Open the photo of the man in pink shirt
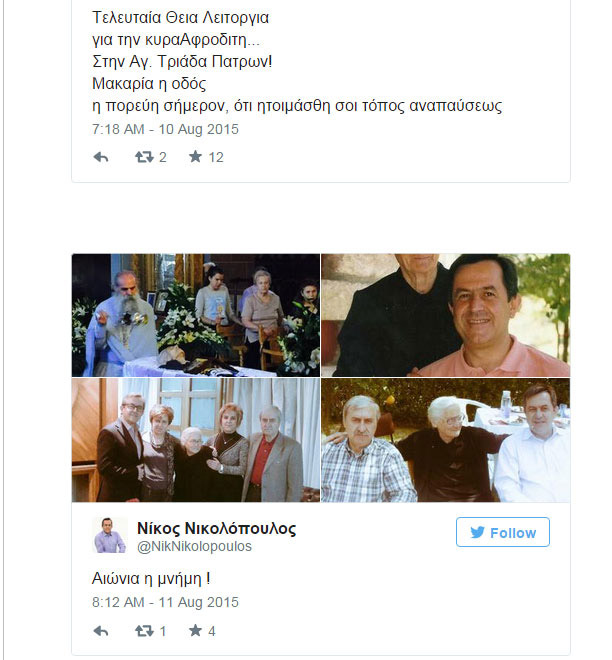Screen dimensions: 612x660 click(x=446, y=315)
